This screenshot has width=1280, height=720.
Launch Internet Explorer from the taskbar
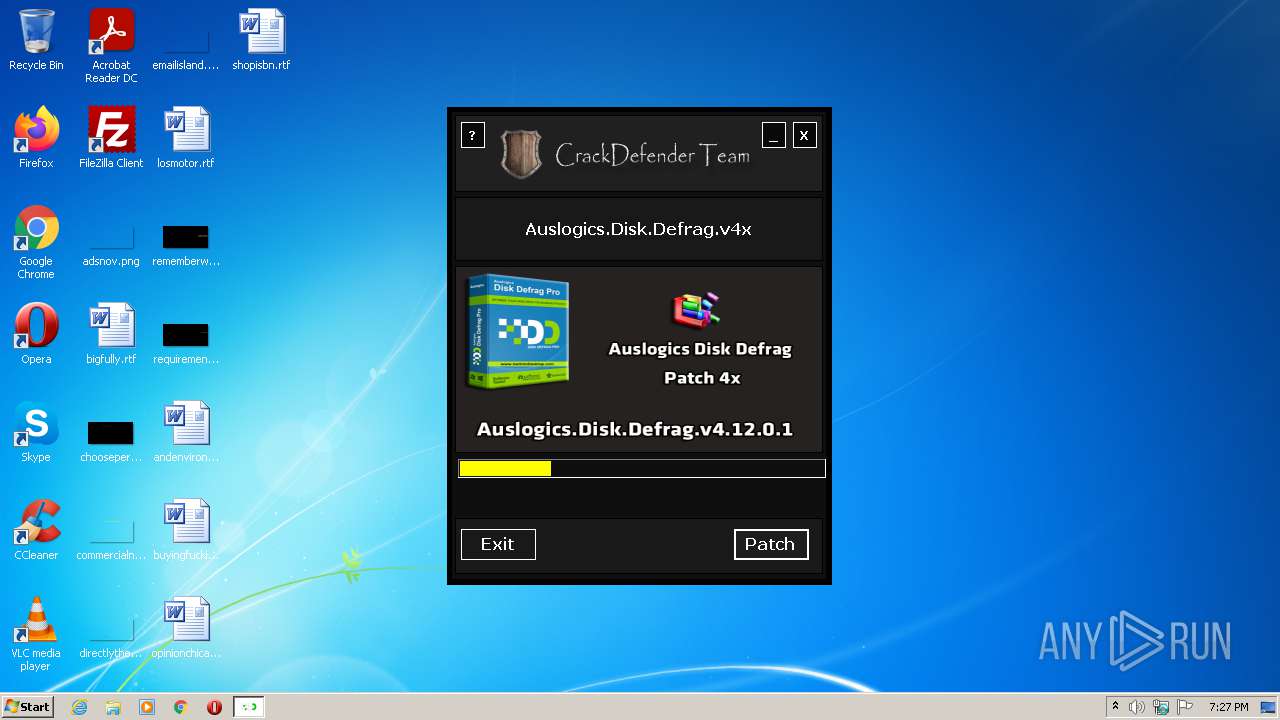click(79, 707)
